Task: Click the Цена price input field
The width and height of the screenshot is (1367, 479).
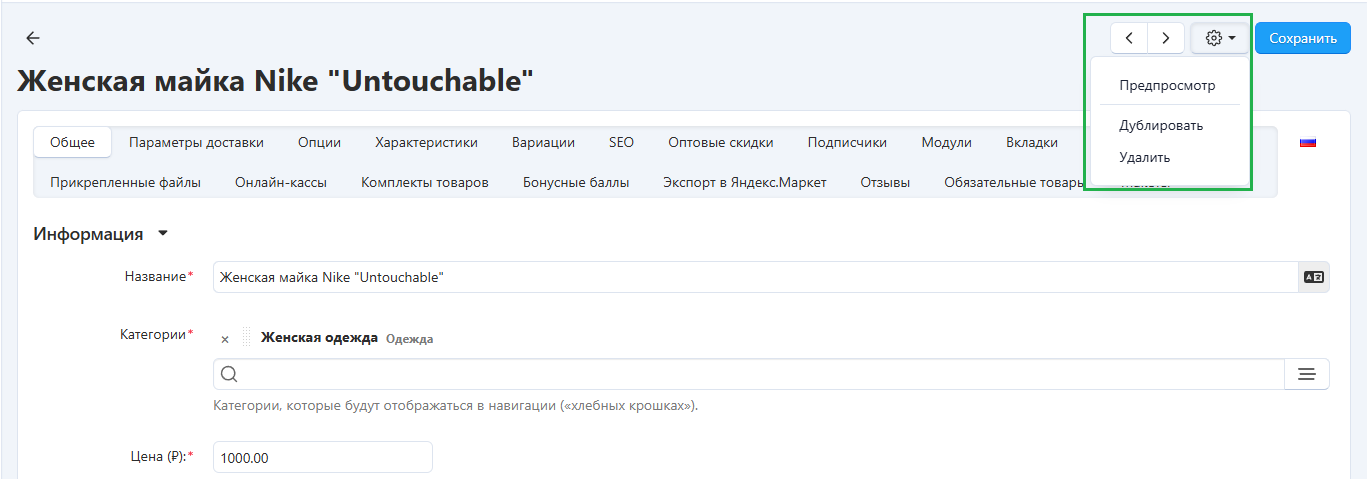Action: click(x=323, y=457)
